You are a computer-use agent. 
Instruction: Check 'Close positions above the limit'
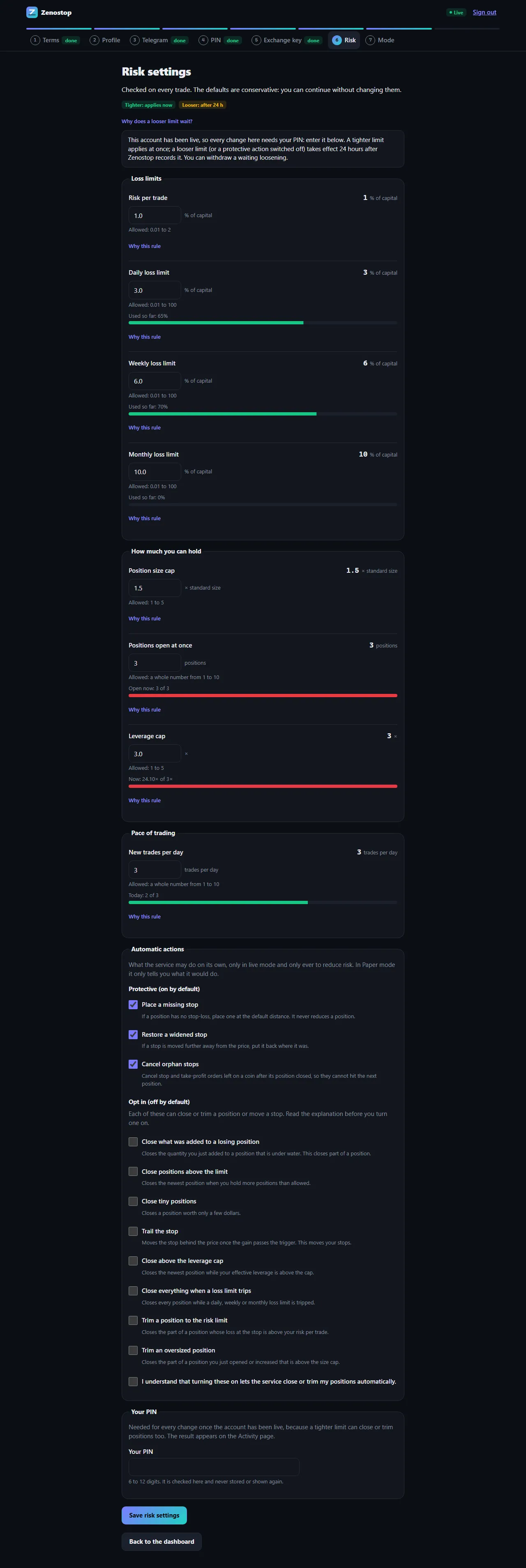pos(133,1171)
